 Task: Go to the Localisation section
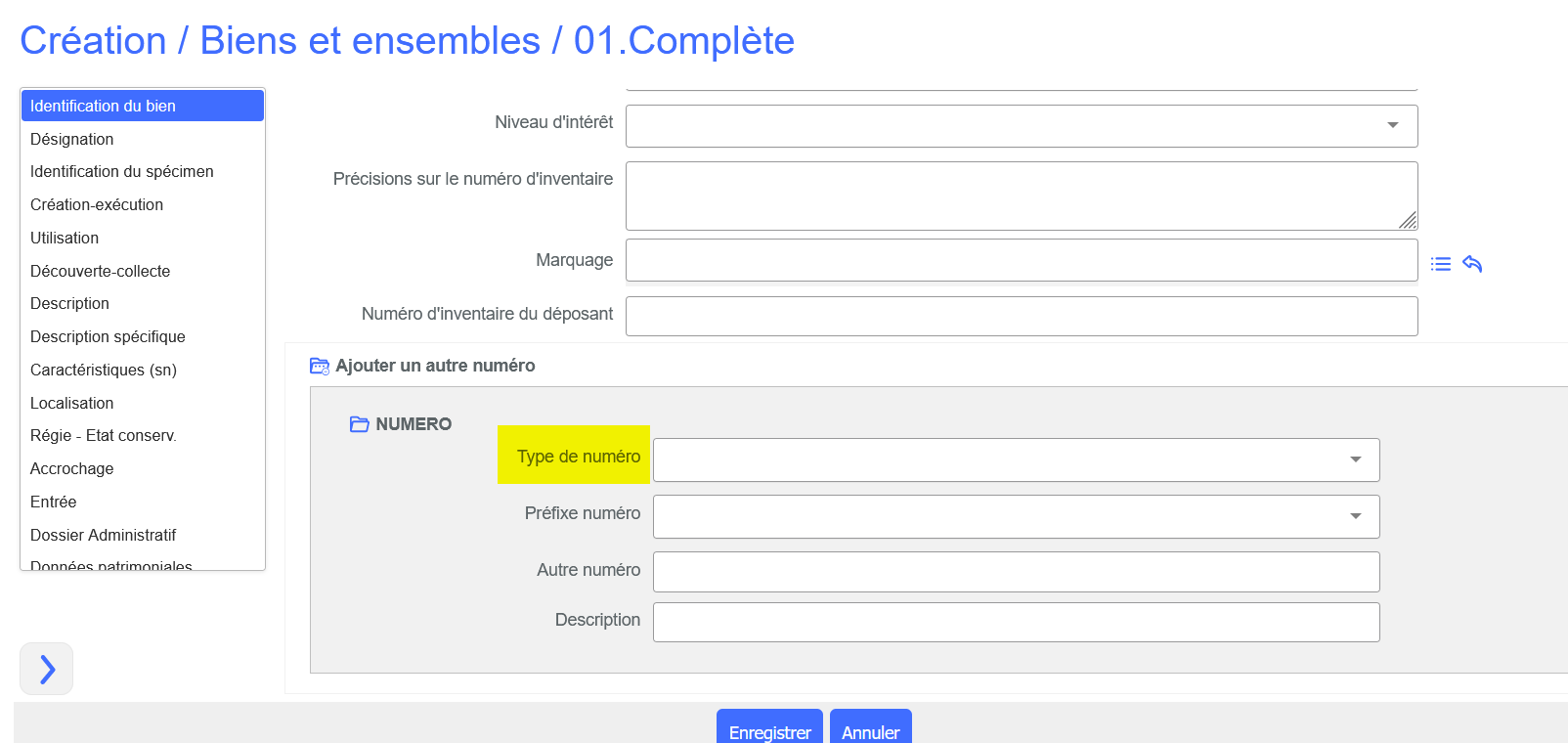coord(72,403)
